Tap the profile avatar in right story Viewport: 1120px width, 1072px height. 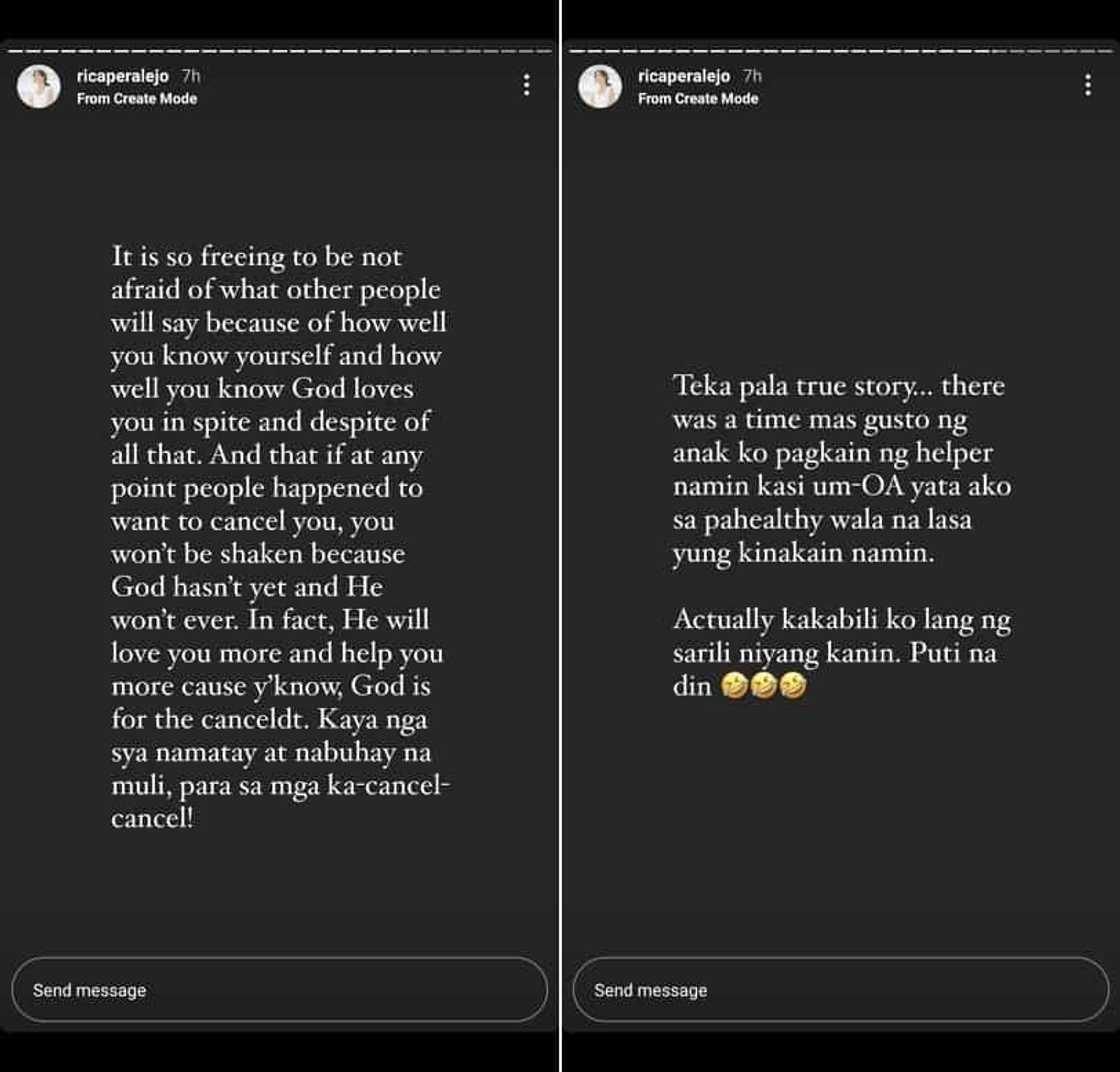[599, 87]
